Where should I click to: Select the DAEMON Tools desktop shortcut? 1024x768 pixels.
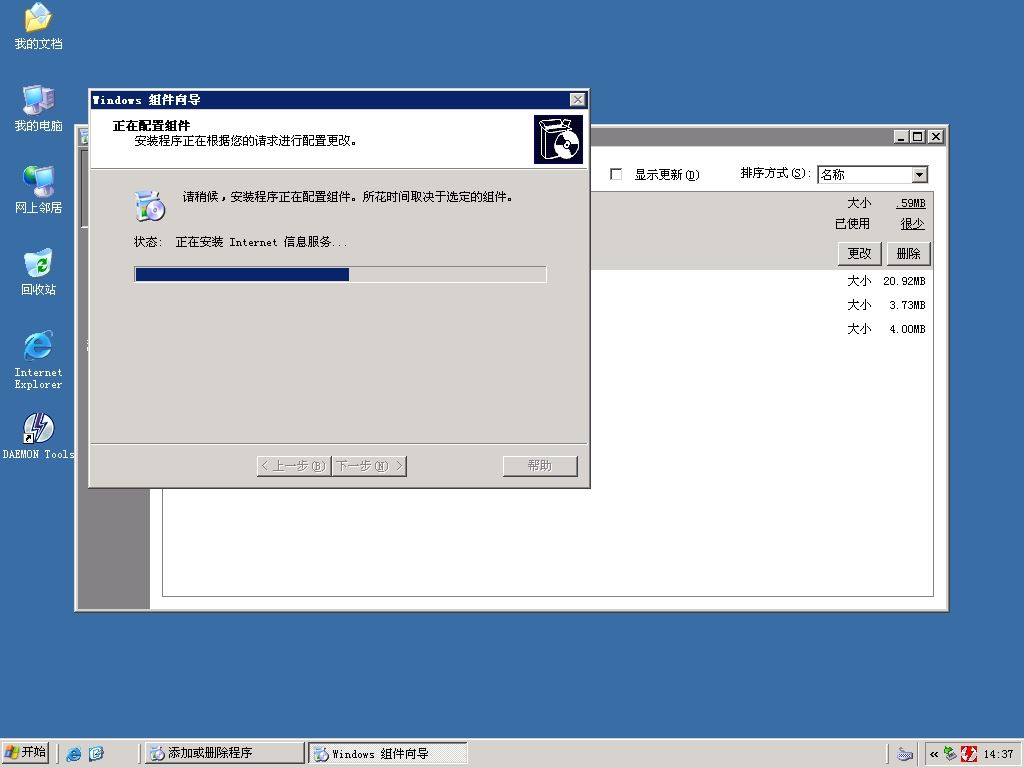tap(38, 436)
